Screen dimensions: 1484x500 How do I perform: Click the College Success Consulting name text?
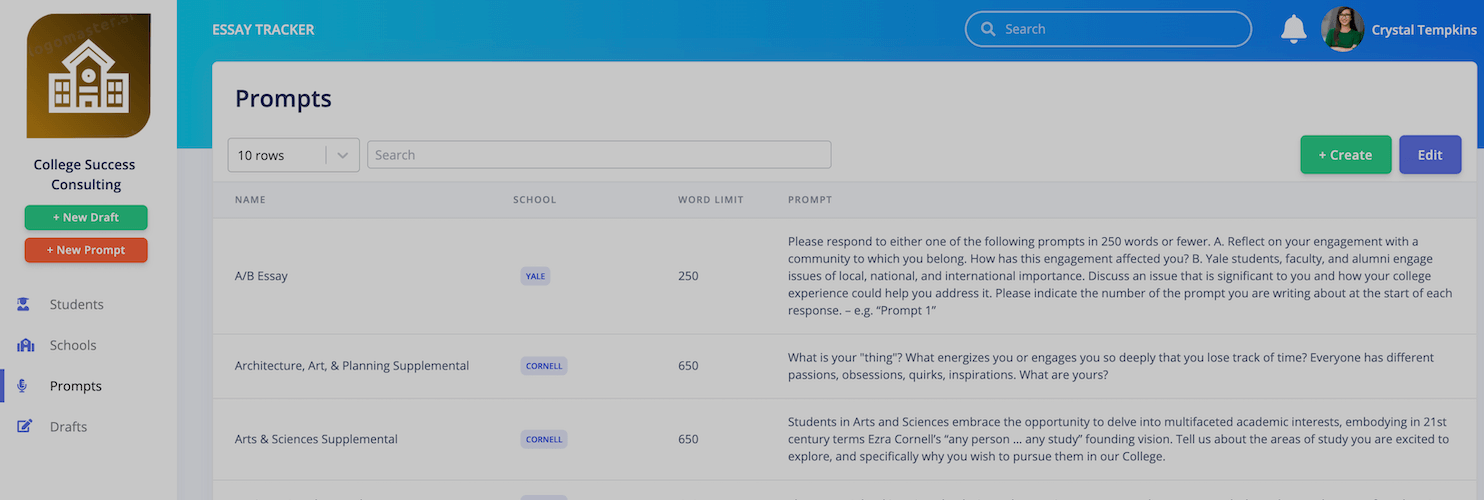pos(85,174)
